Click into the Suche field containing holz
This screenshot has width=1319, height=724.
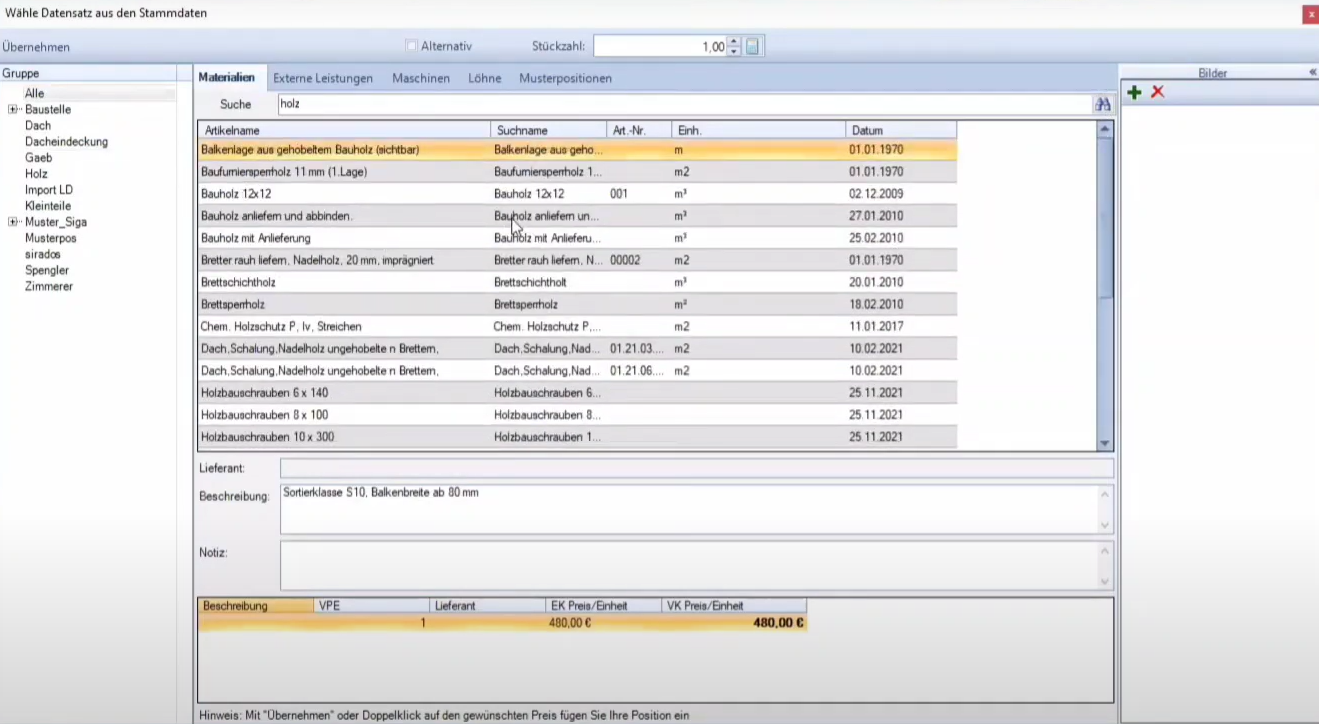point(685,104)
